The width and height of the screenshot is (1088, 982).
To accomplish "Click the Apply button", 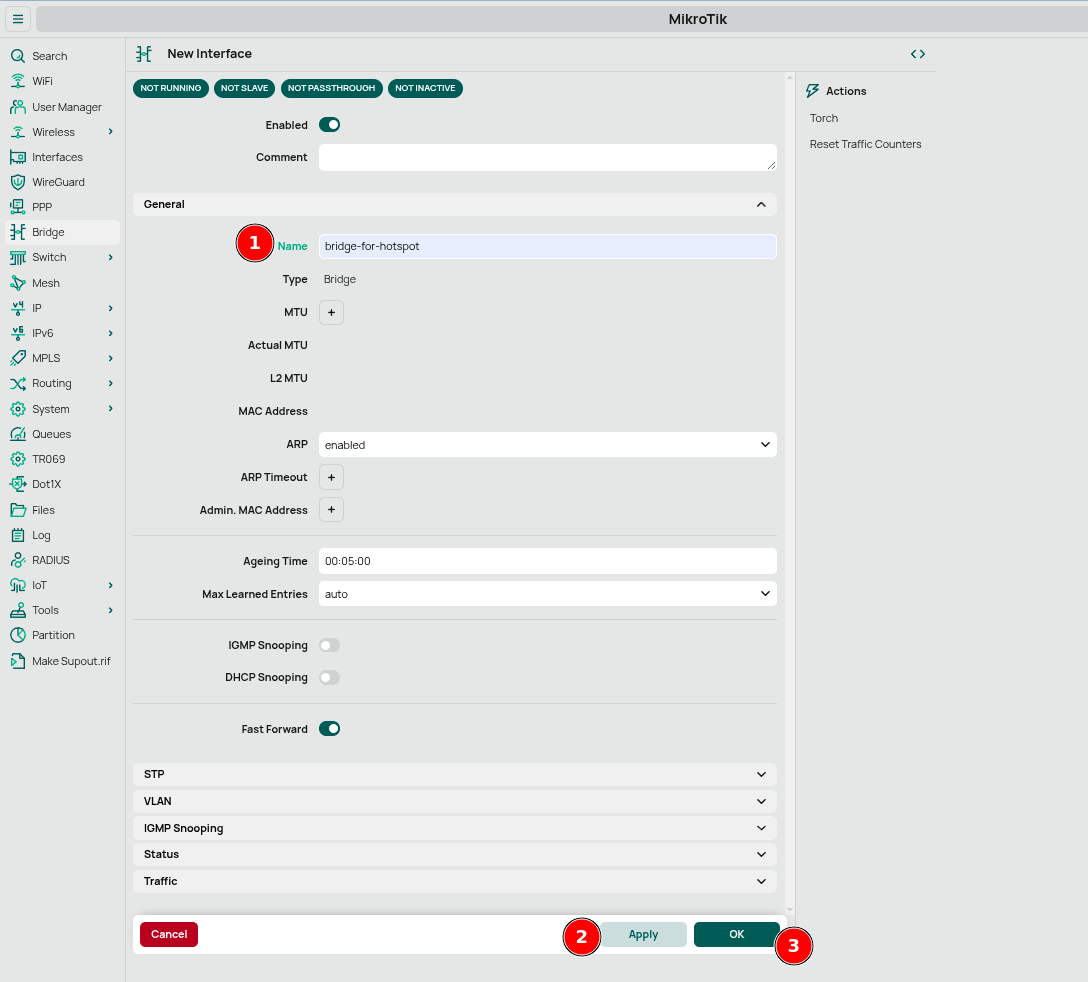I will (x=643, y=934).
